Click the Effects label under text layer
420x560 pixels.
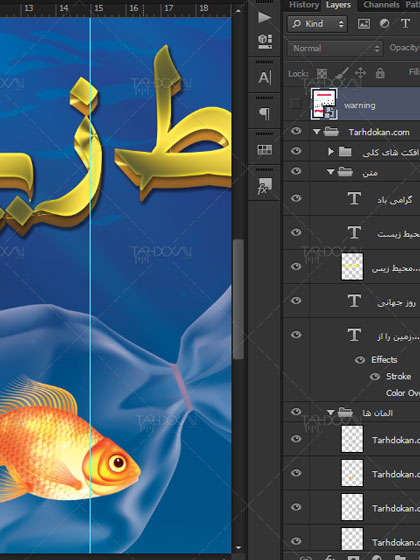384,360
